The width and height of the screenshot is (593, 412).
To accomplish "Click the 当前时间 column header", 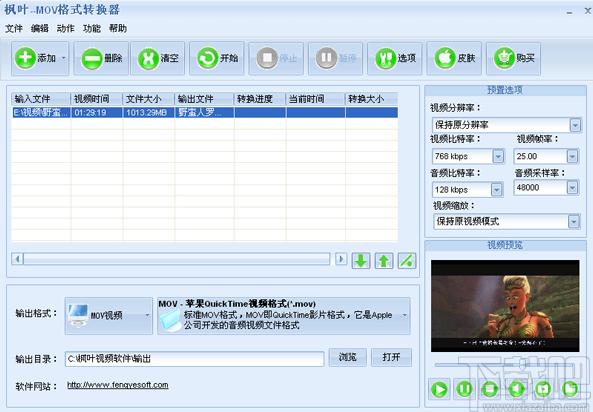I will (315, 99).
